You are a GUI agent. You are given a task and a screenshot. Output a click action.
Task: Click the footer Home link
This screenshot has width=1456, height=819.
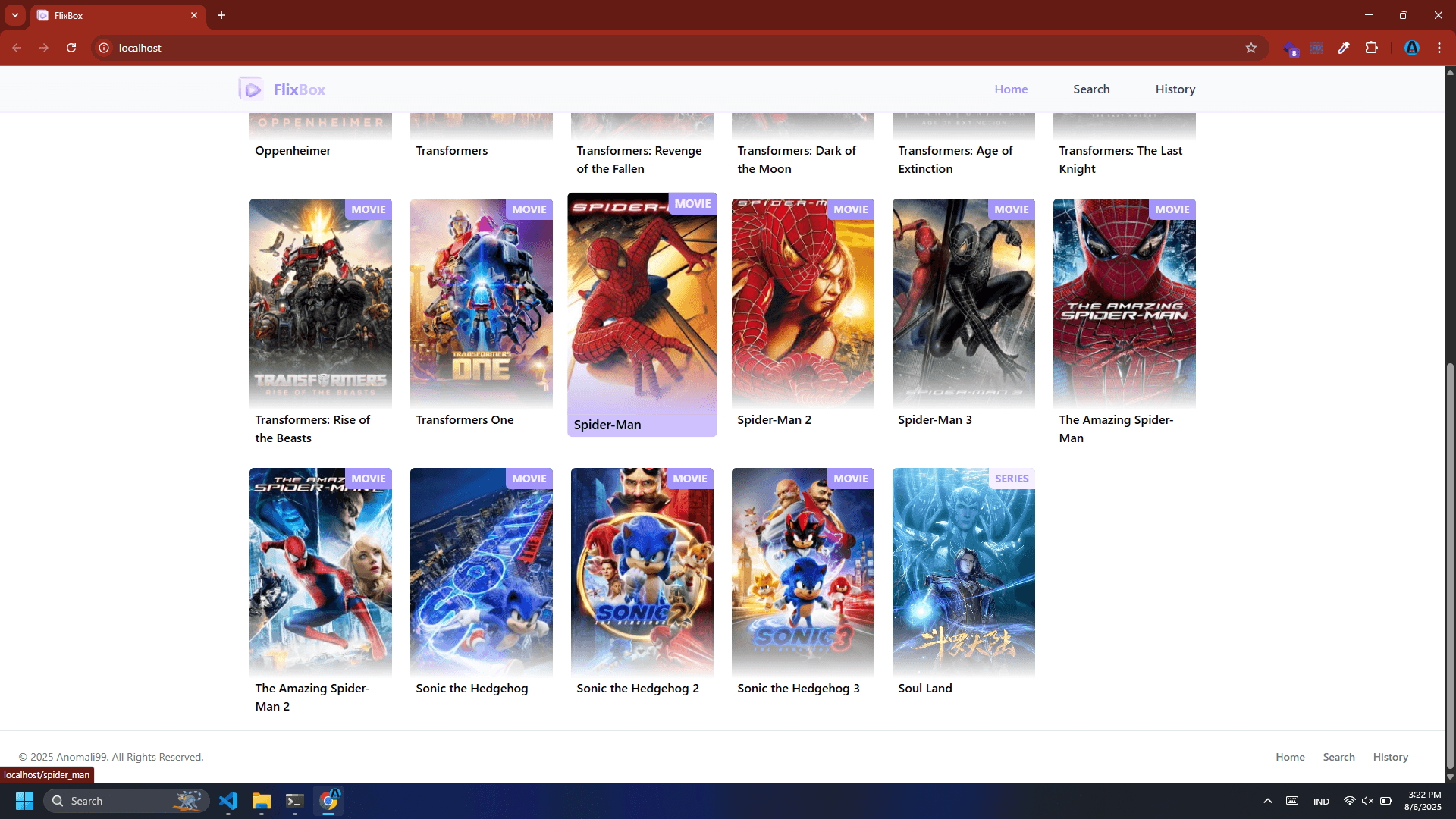pyautogui.click(x=1290, y=757)
